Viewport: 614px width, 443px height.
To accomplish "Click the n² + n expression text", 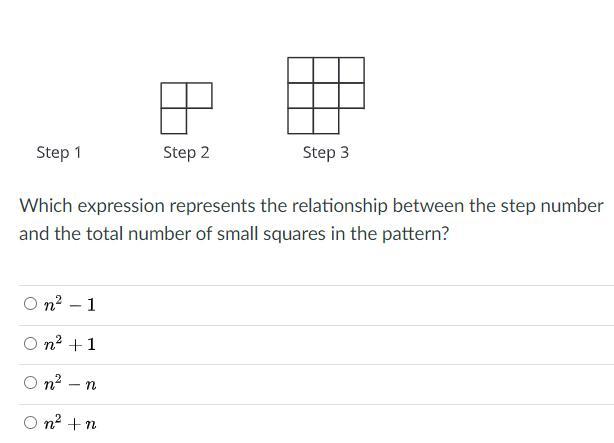I will click(70, 423).
